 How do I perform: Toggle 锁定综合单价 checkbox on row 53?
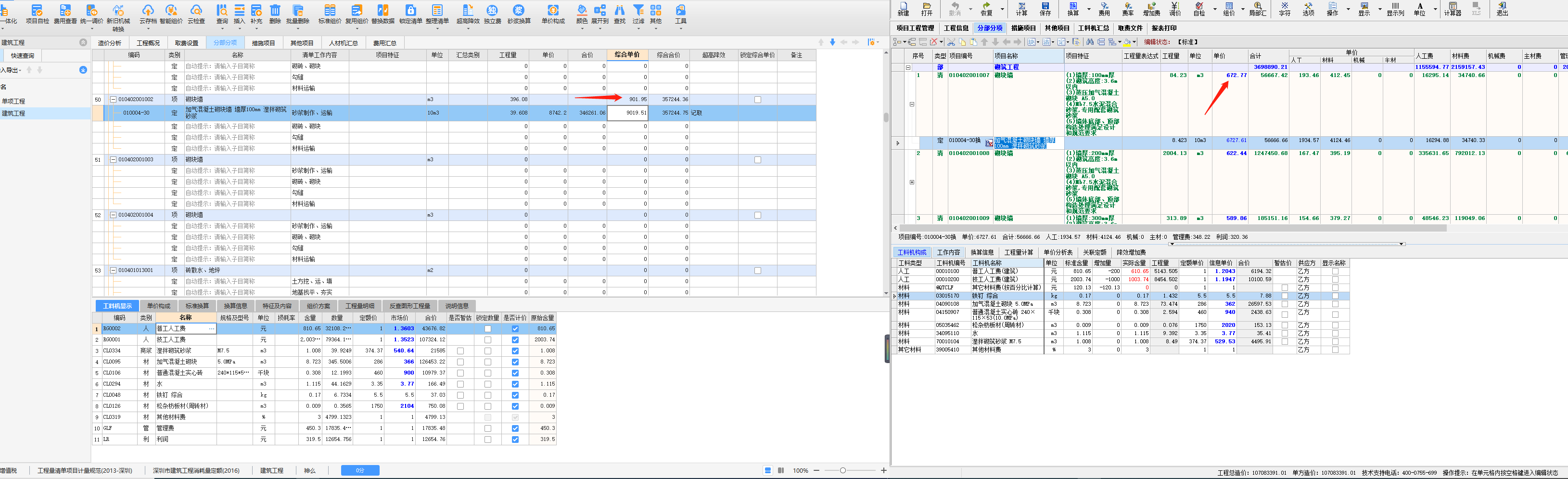click(758, 271)
